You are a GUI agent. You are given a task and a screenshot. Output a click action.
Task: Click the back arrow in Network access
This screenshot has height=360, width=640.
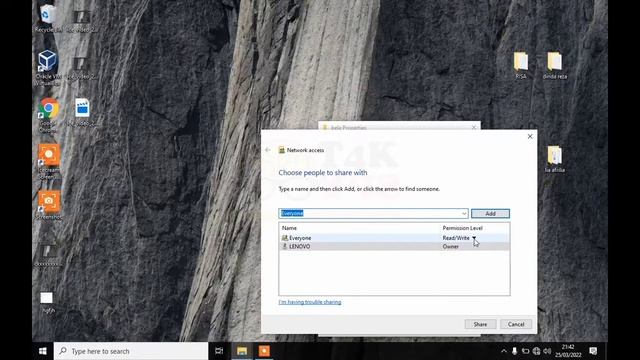tap(268, 150)
